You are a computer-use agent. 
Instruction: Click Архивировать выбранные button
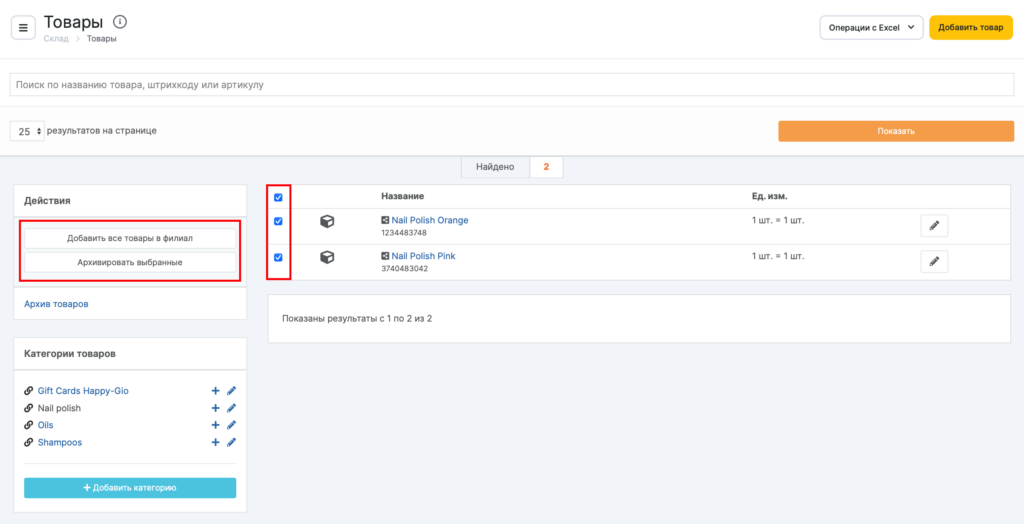tap(130, 262)
